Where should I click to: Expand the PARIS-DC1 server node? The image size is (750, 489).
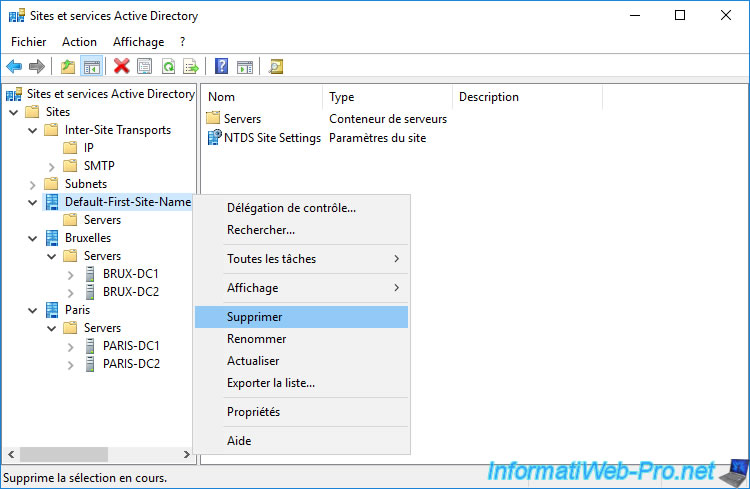coord(70,346)
